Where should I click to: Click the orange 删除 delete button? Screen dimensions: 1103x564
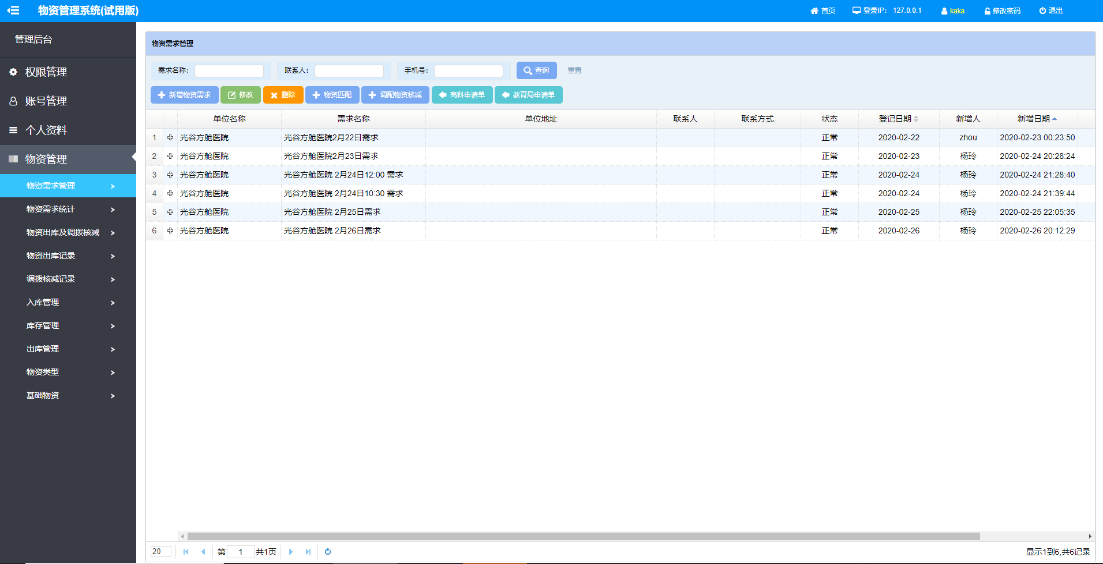[x=283, y=95]
